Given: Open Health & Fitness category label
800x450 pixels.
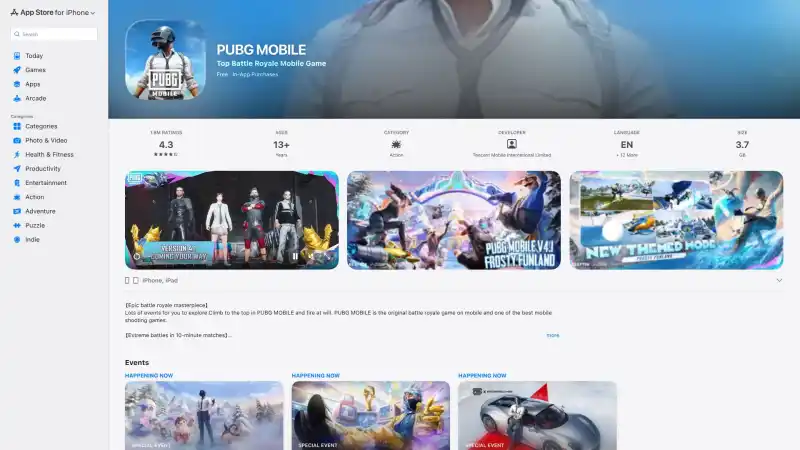Looking at the screenshot, I should tap(49, 155).
